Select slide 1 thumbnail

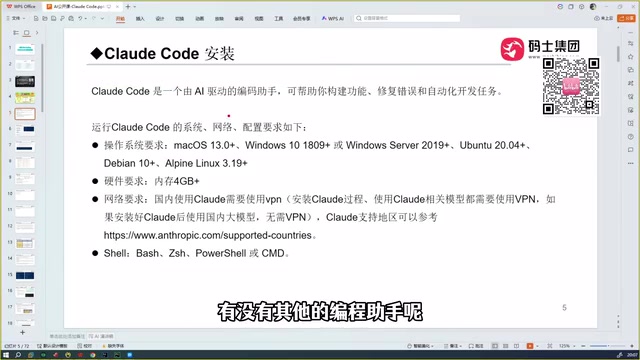pos(25,49)
